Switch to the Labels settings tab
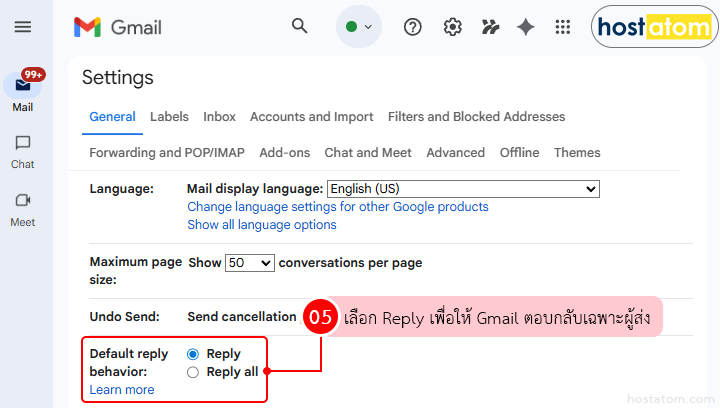720x408 pixels. click(x=169, y=117)
